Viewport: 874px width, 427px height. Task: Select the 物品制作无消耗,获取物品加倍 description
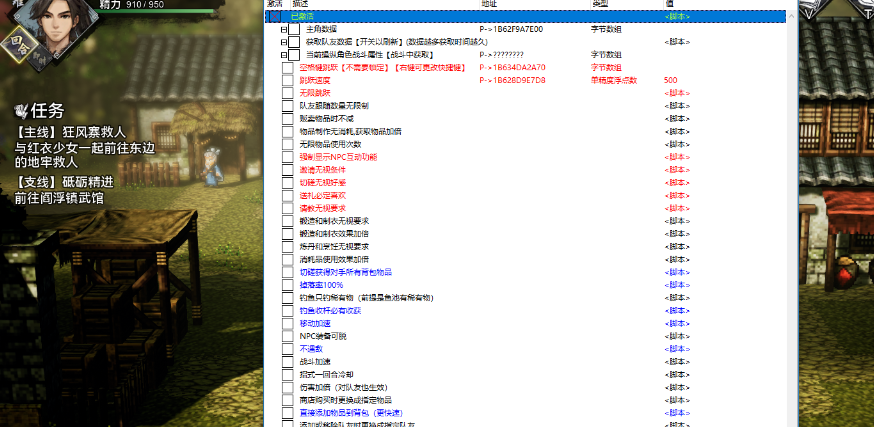350,132
